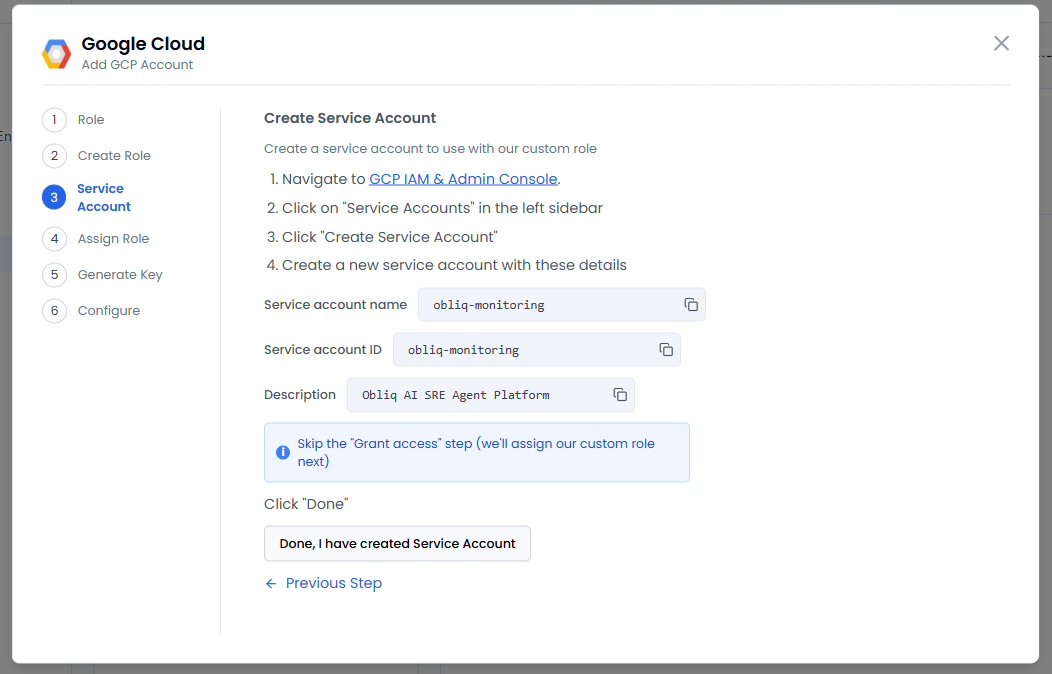Close the Add GCP Account dialog
This screenshot has height=674, width=1052.
1001,43
